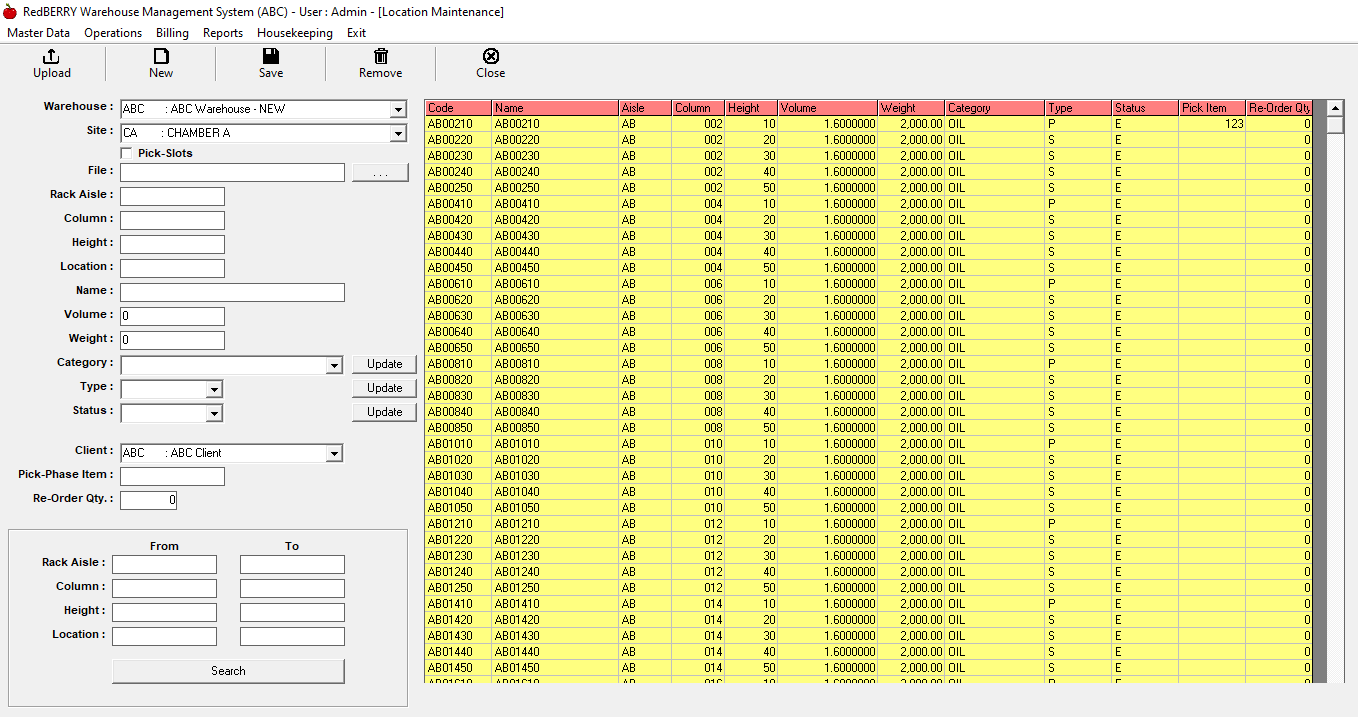Click the Rack Aisle To search field
The width and height of the screenshot is (1358, 717).
[x=292, y=565]
